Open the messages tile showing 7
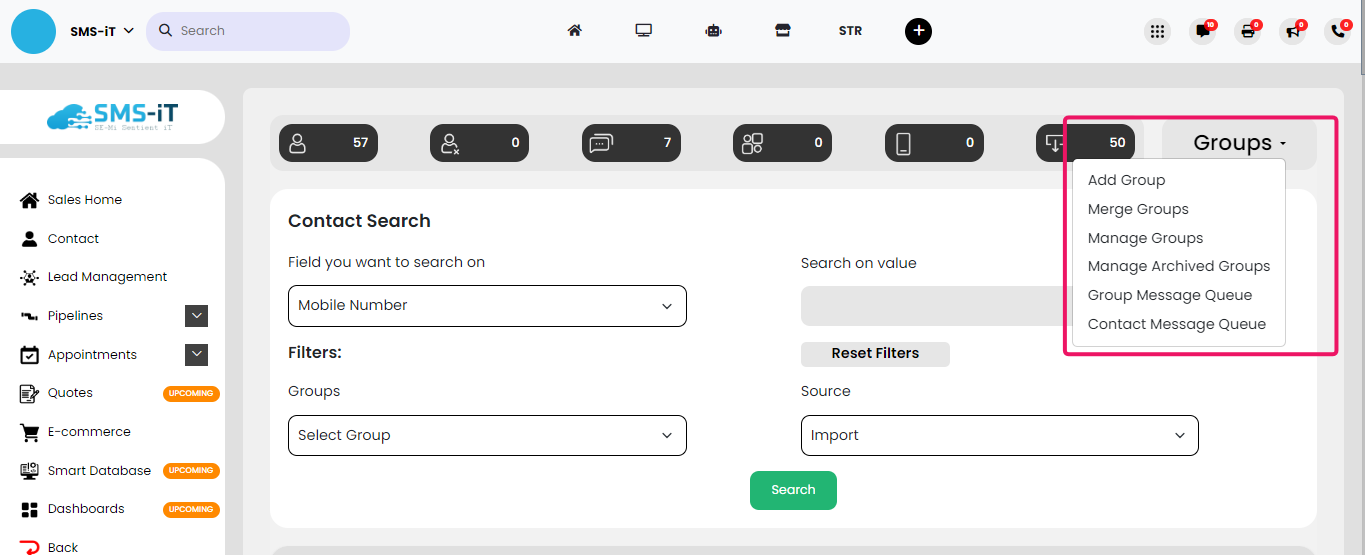 coord(631,143)
